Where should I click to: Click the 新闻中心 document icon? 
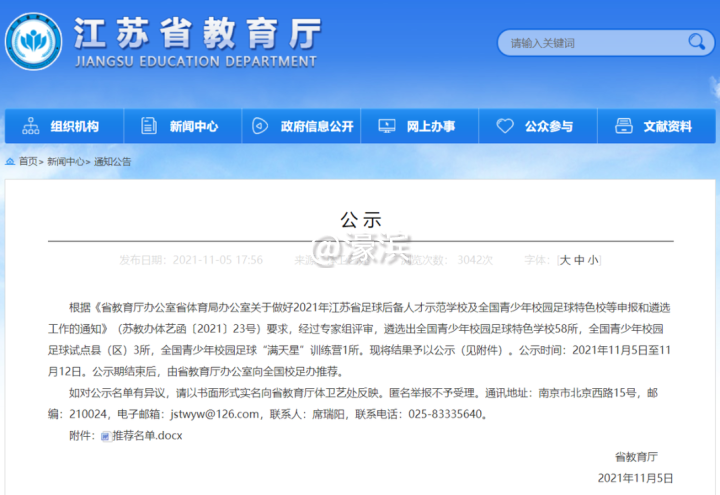click(x=149, y=126)
